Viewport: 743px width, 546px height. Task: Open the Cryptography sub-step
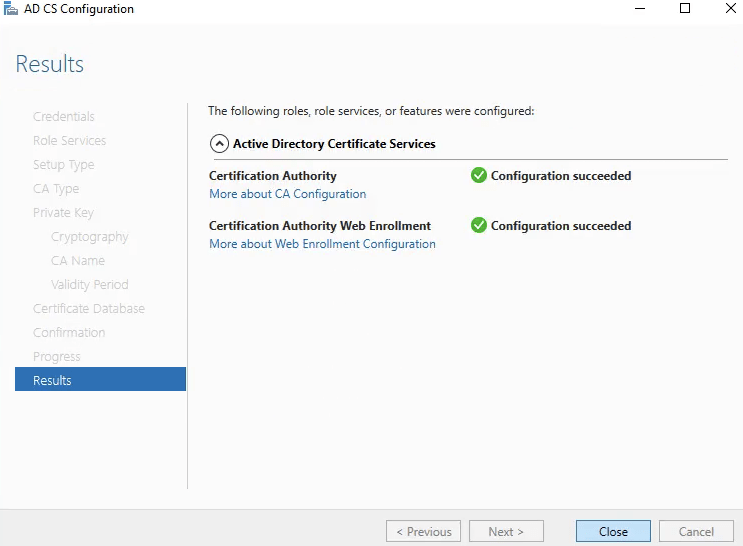click(90, 237)
